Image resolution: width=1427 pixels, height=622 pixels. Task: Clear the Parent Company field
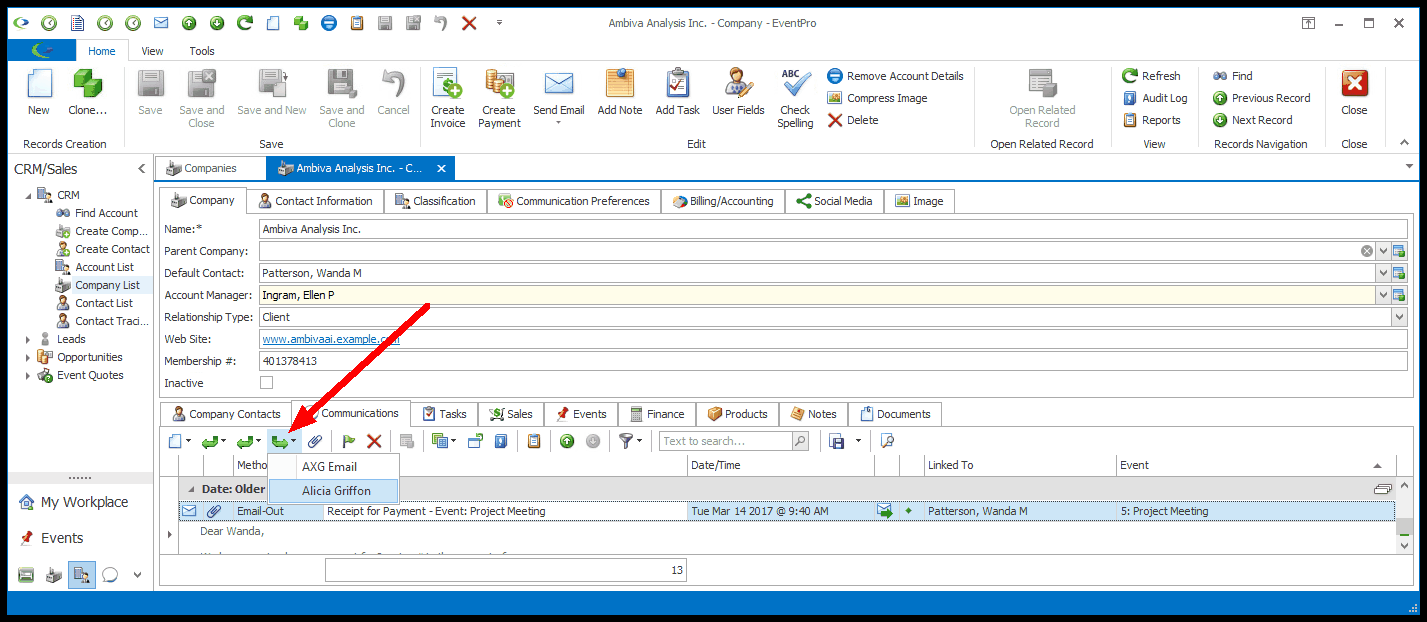click(x=1367, y=251)
